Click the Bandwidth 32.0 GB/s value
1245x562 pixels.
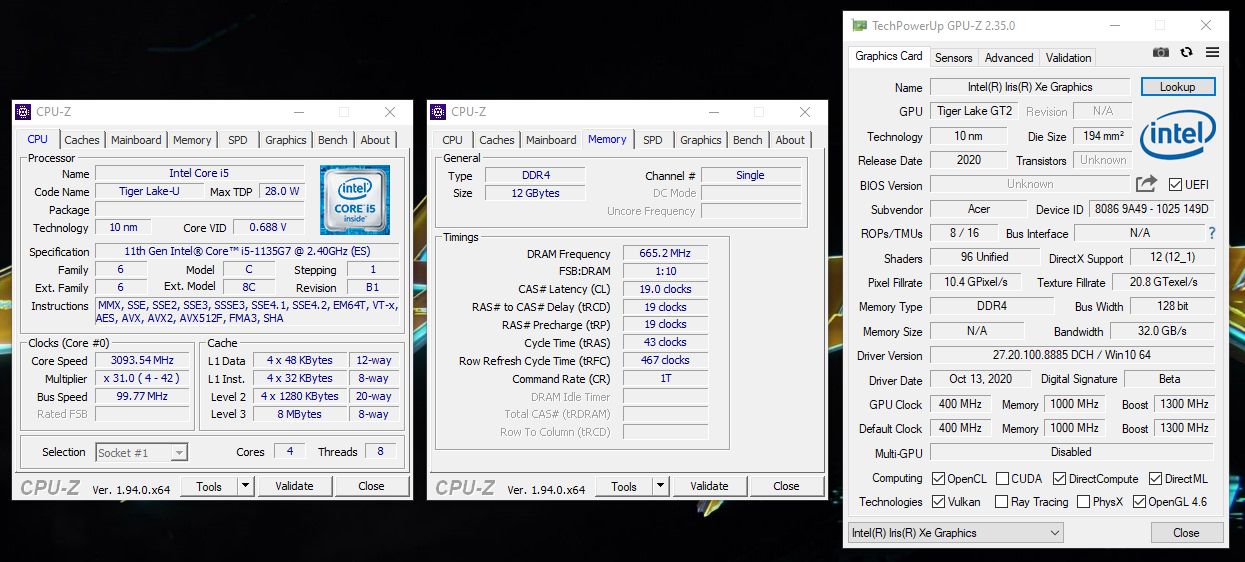[1162, 331]
